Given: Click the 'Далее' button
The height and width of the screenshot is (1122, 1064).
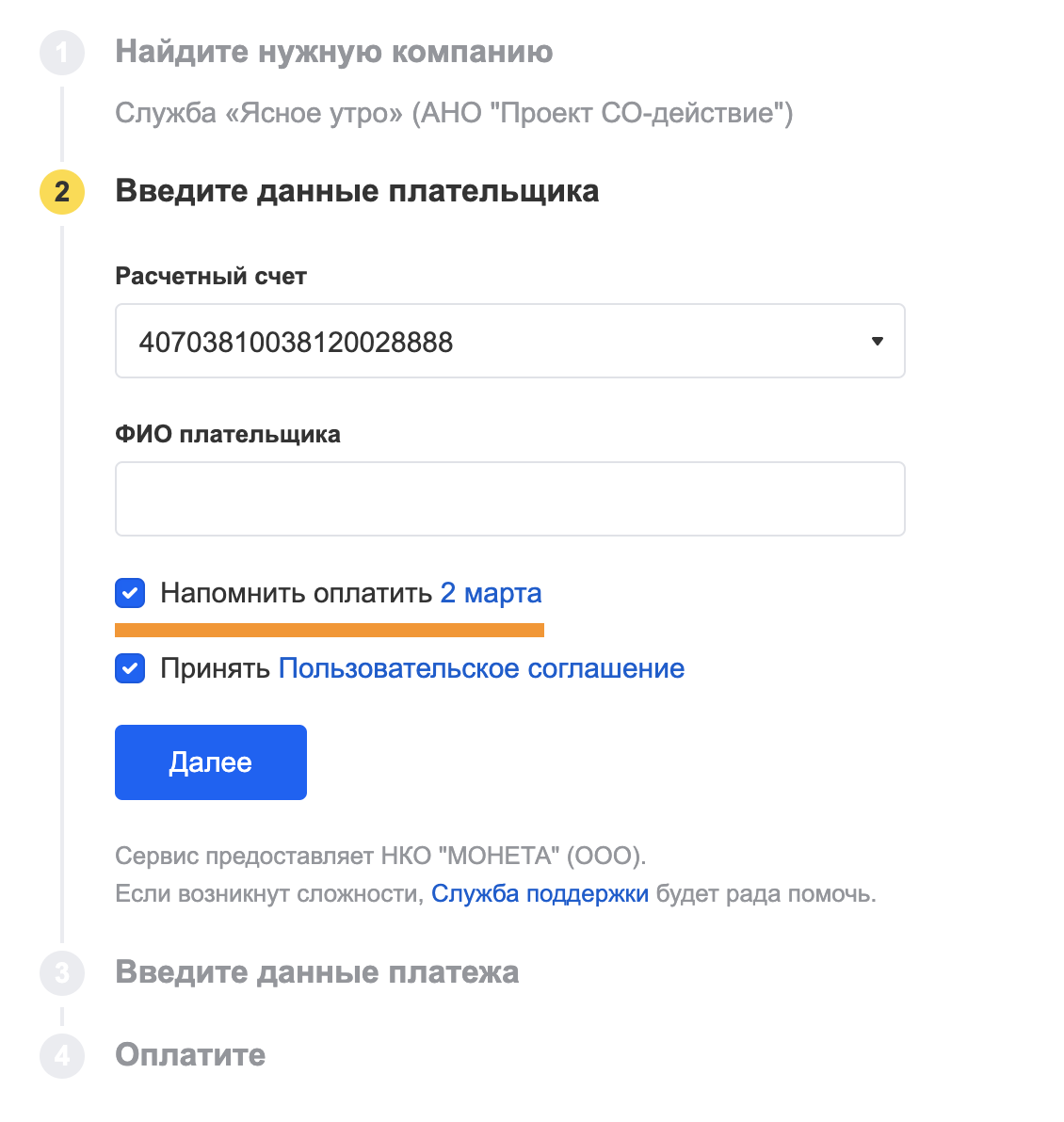Looking at the screenshot, I should (211, 762).
